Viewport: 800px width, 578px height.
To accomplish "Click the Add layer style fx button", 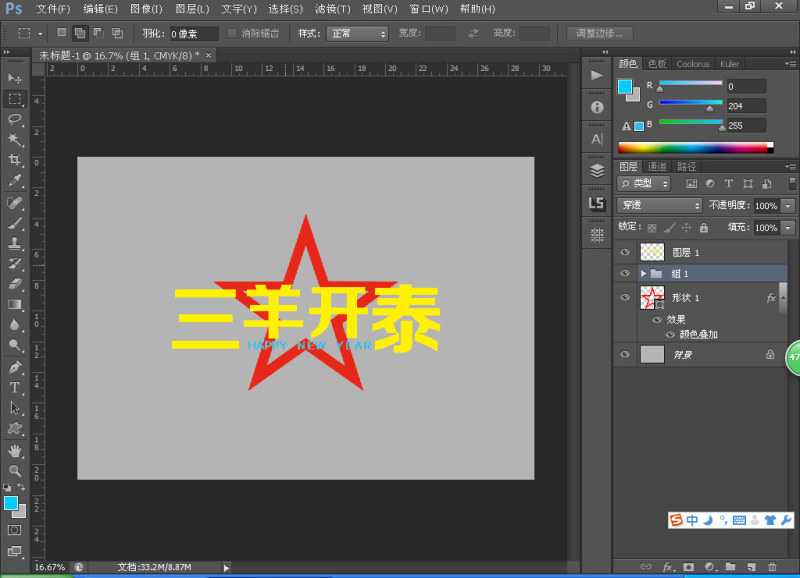I will 667,567.
